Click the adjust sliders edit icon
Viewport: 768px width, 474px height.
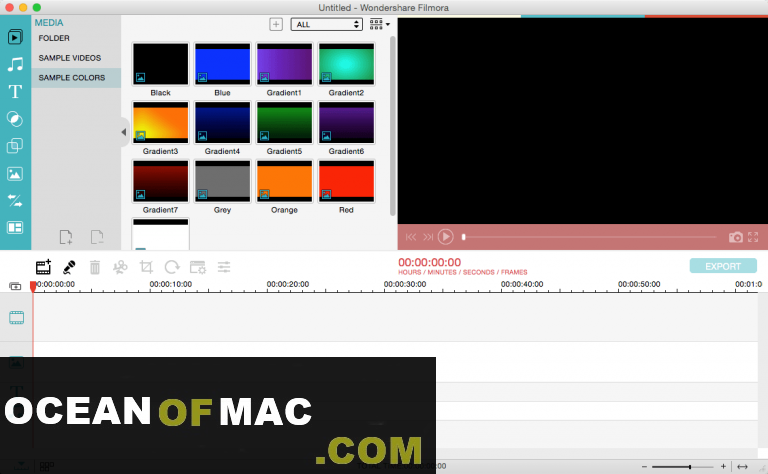tap(224, 267)
